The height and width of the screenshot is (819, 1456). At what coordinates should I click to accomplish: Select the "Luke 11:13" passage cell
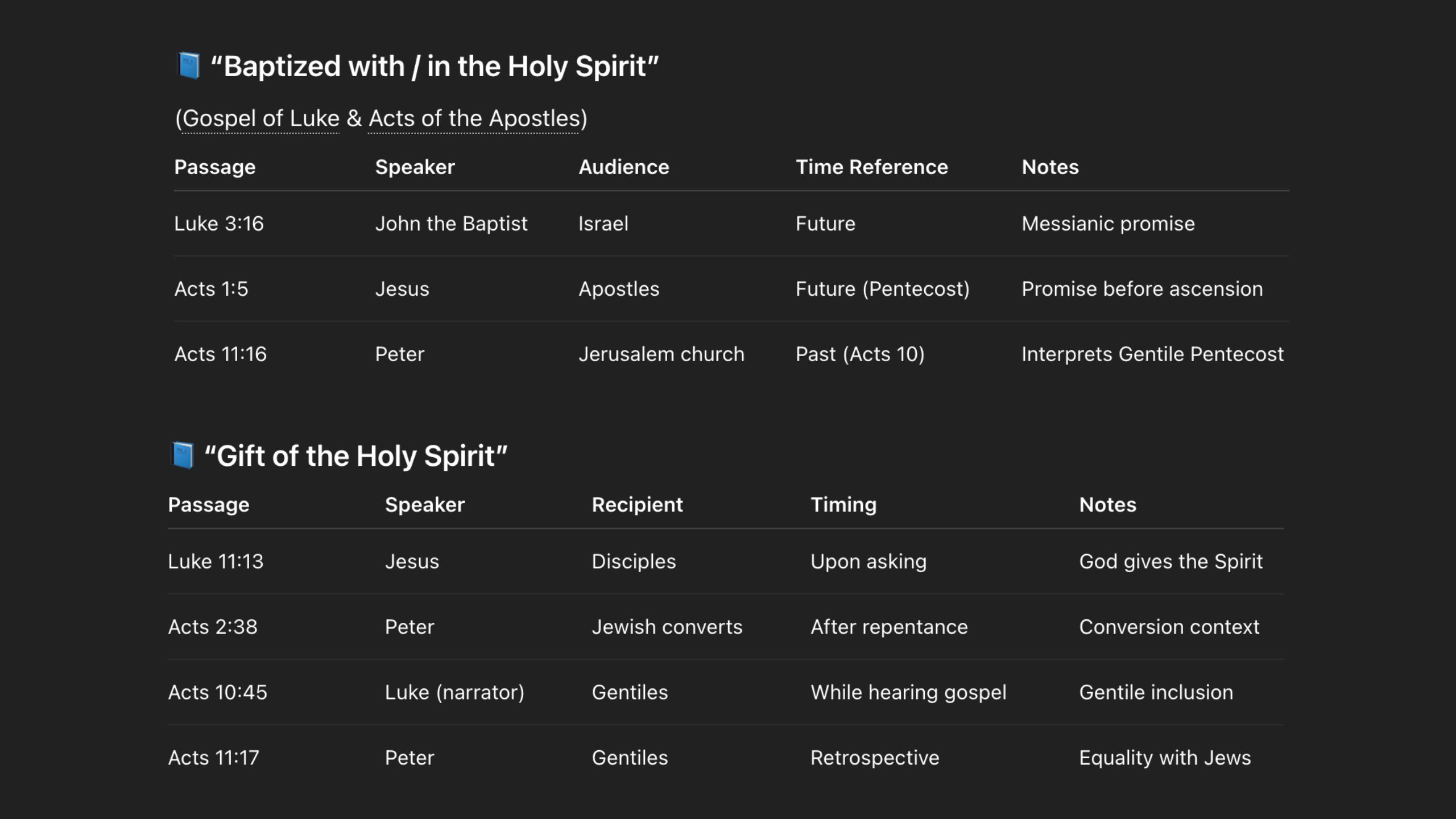pyautogui.click(x=216, y=562)
